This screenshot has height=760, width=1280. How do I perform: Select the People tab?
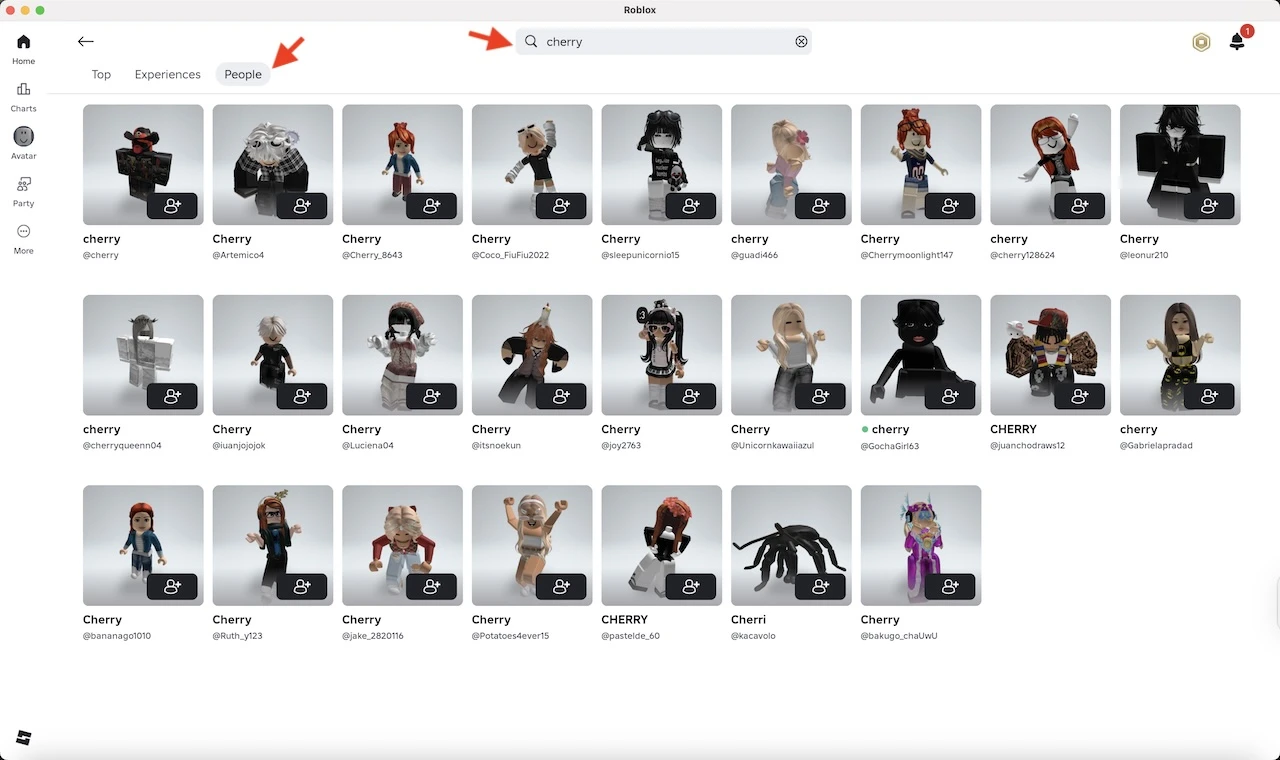243,74
